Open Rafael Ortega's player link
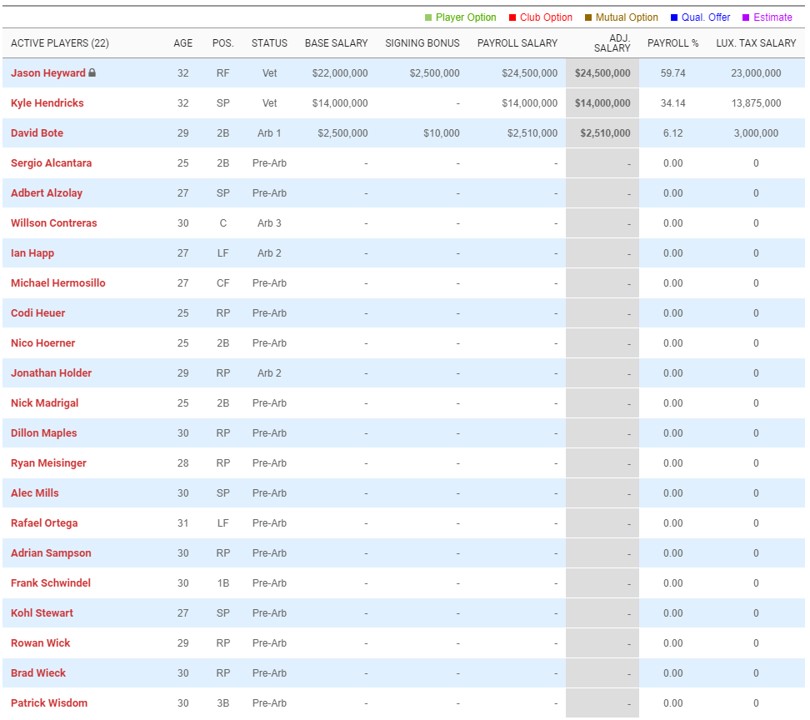The image size is (810, 720). coord(44,523)
